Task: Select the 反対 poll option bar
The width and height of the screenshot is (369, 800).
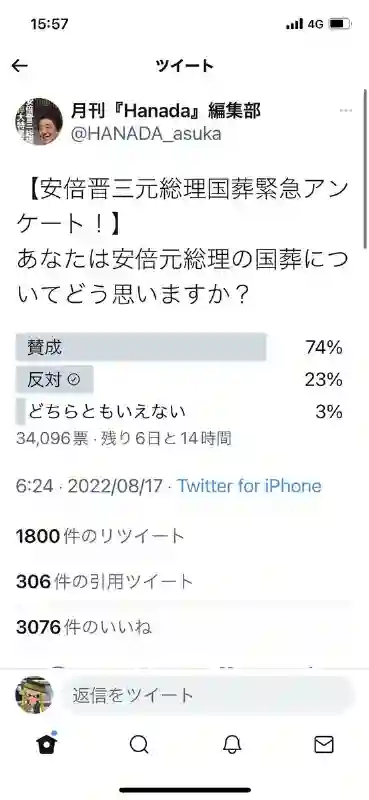Action: click(55, 379)
